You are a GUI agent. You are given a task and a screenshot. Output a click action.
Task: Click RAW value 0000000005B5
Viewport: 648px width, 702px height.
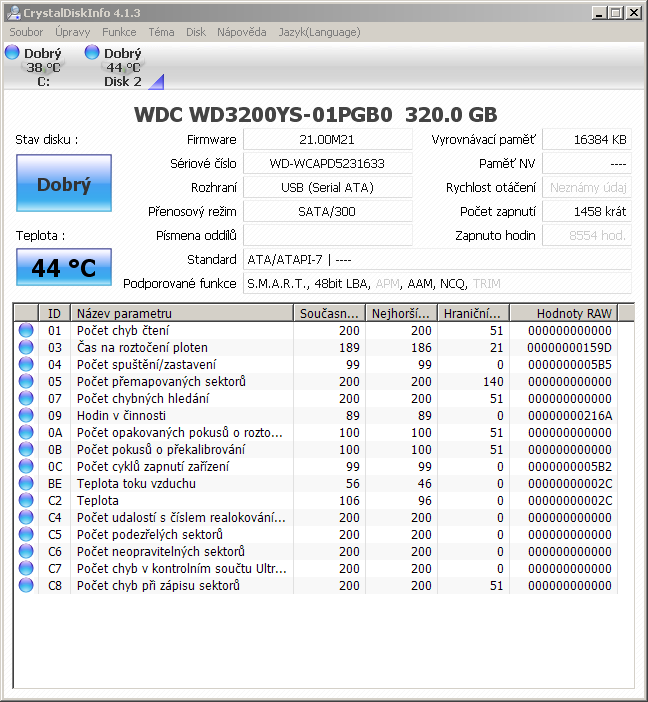tap(569, 364)
